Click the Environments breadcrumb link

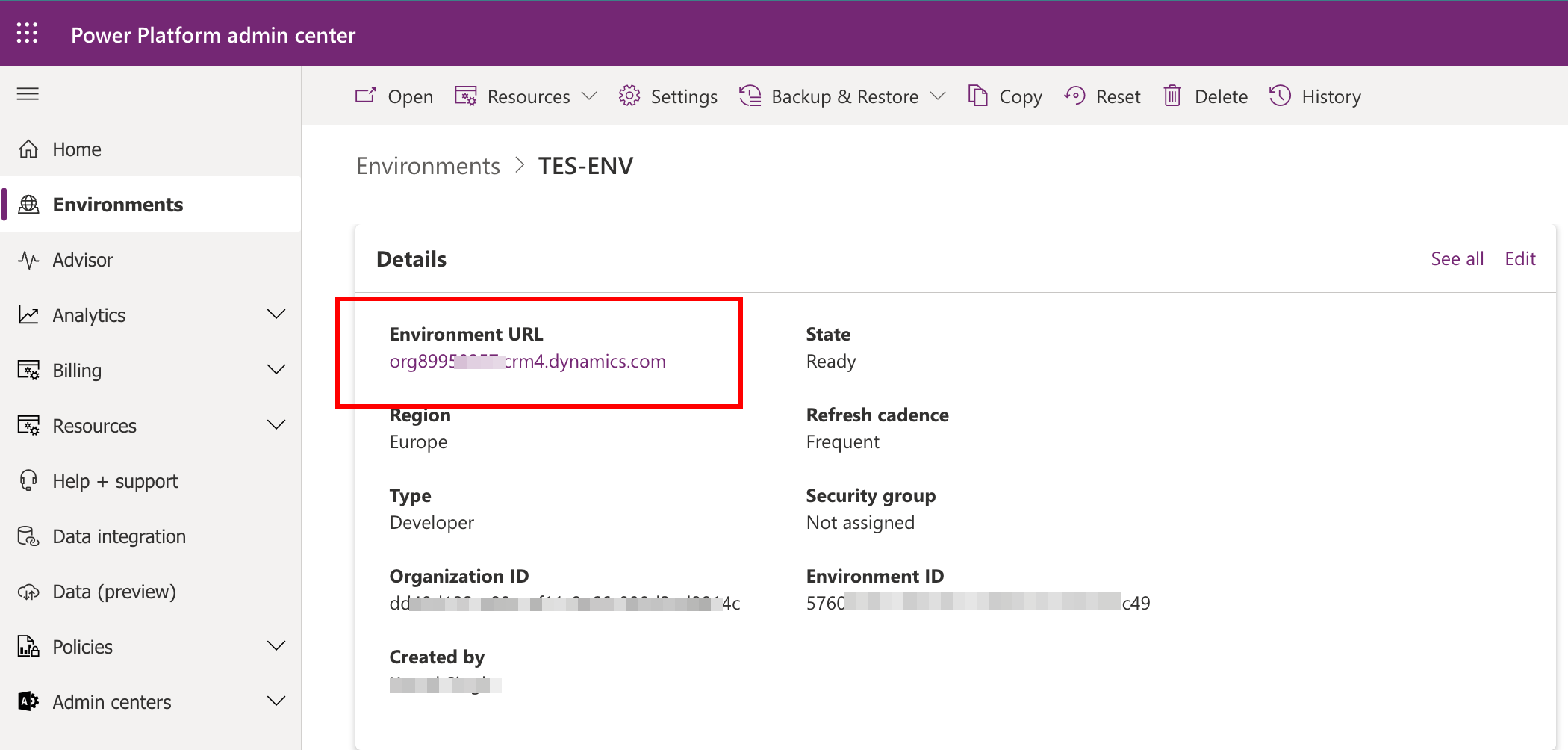pos(428,166)
